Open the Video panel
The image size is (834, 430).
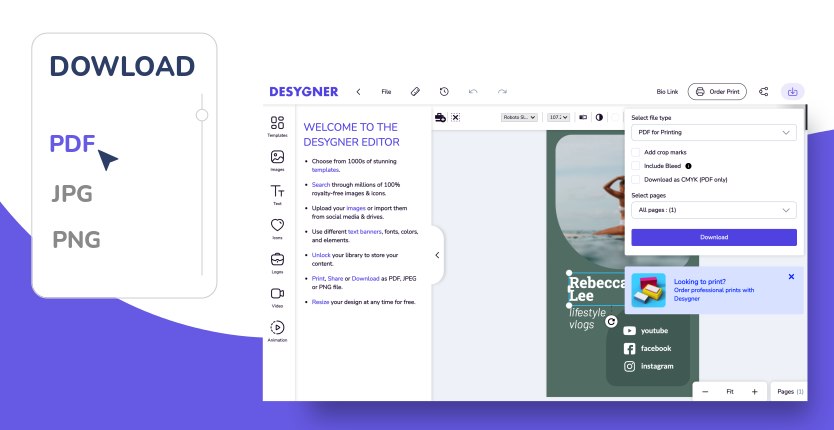277,297
